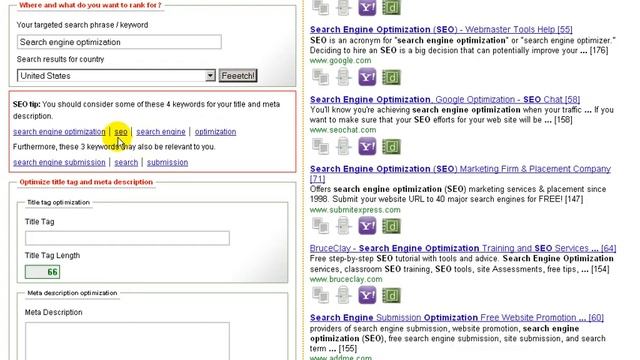The height and width of the screenshot is (360, 640).
Task: Open the SEO Chat [58] result title
Action: click(445, 99)
